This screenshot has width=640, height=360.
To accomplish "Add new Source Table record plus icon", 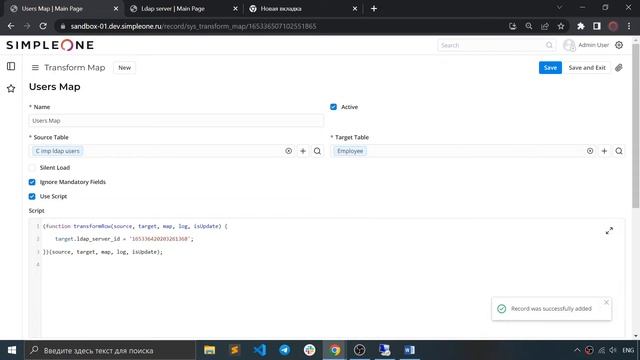I will (x=303, y=151).
